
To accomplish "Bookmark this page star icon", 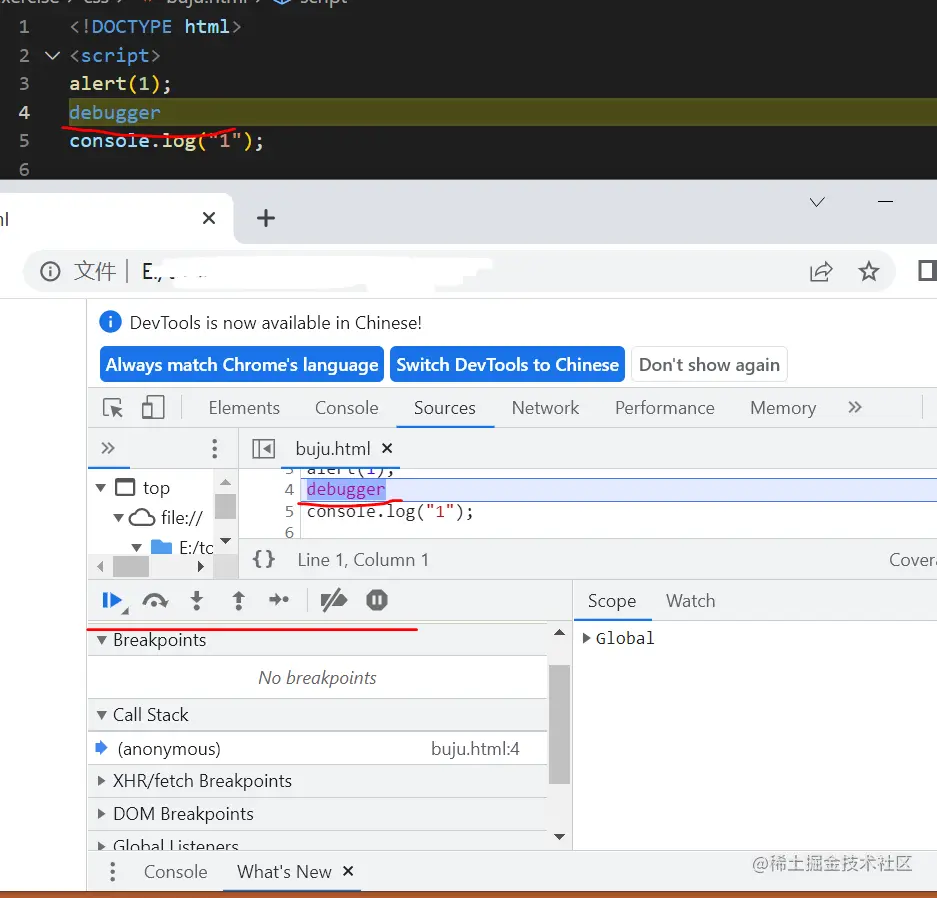I will tap(869, 272).
